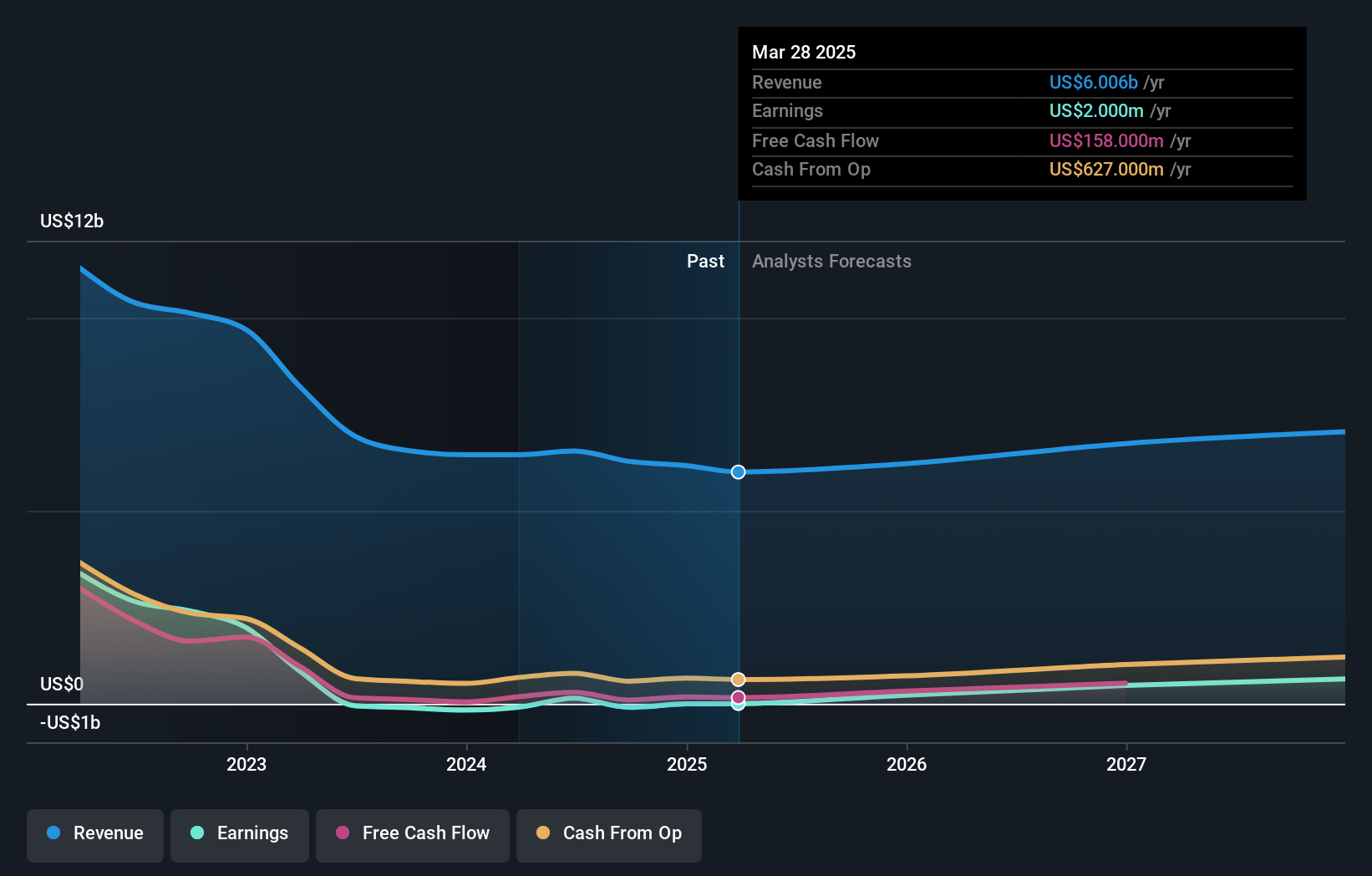The image size is (1372, 876).
Task: Click the US$6.006b revenue value in tooltip
Action: click(1093, 82)
